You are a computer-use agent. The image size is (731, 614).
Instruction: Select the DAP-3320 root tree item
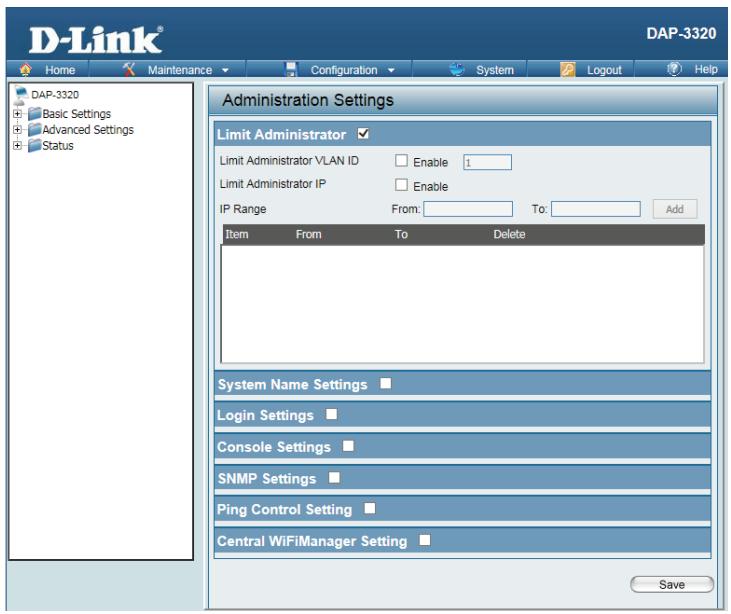pyautogui.click(x=55, y=95)
